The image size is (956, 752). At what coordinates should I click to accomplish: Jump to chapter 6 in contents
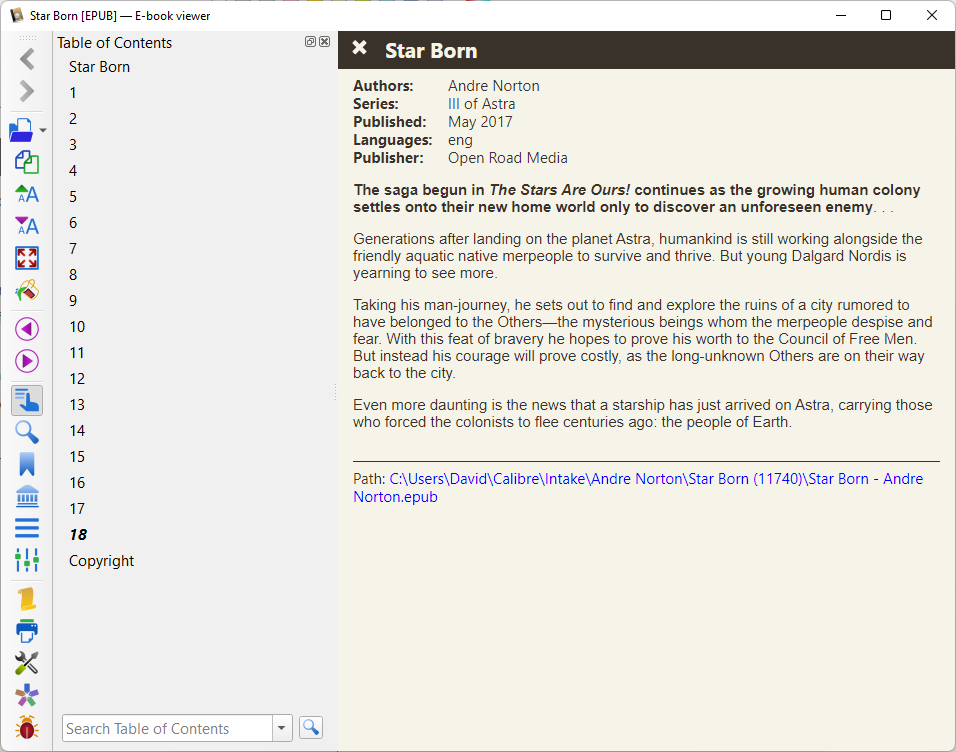tap(73, 223)
